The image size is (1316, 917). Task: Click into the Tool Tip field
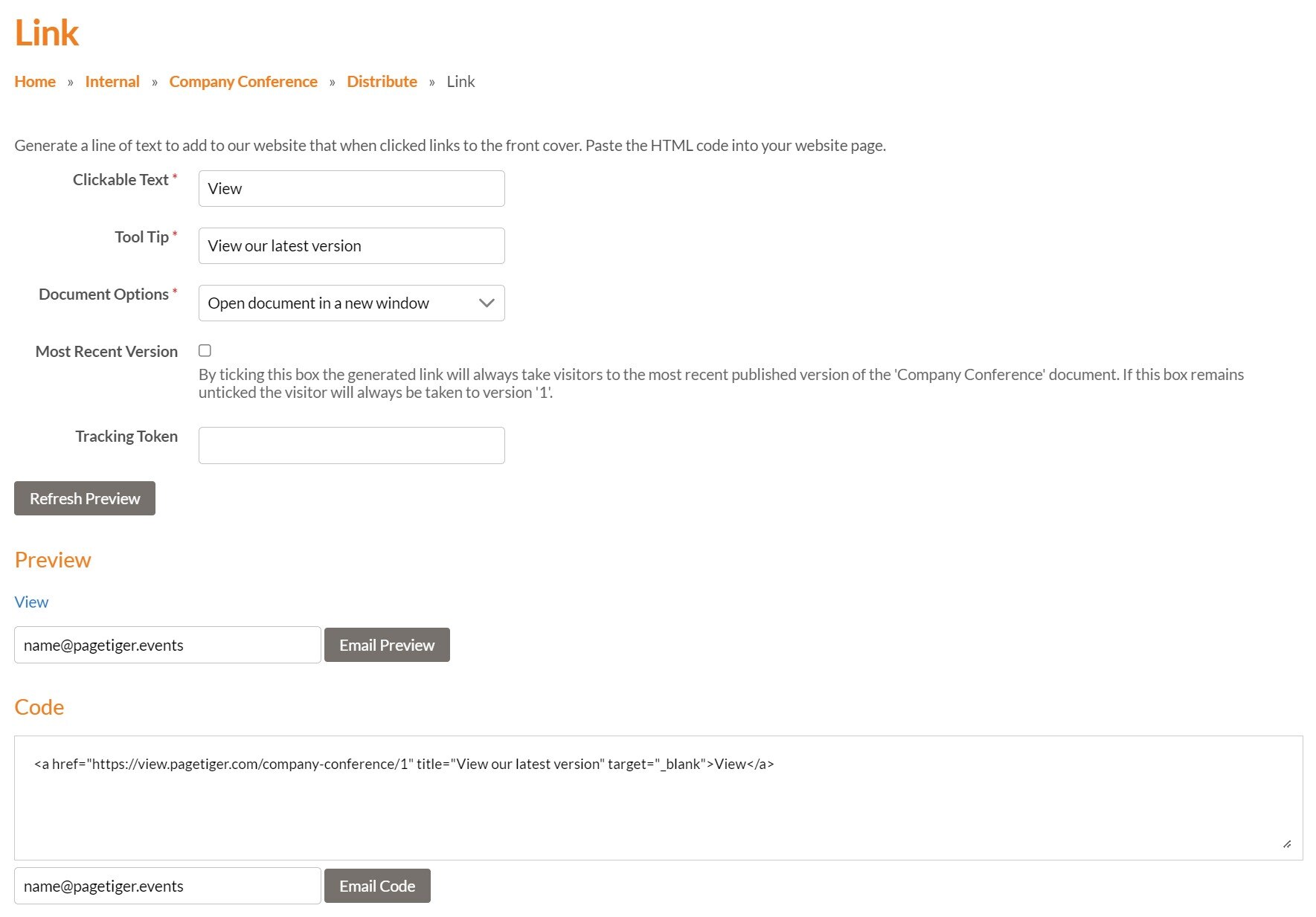pyautogui.click(x=351, y=246)
